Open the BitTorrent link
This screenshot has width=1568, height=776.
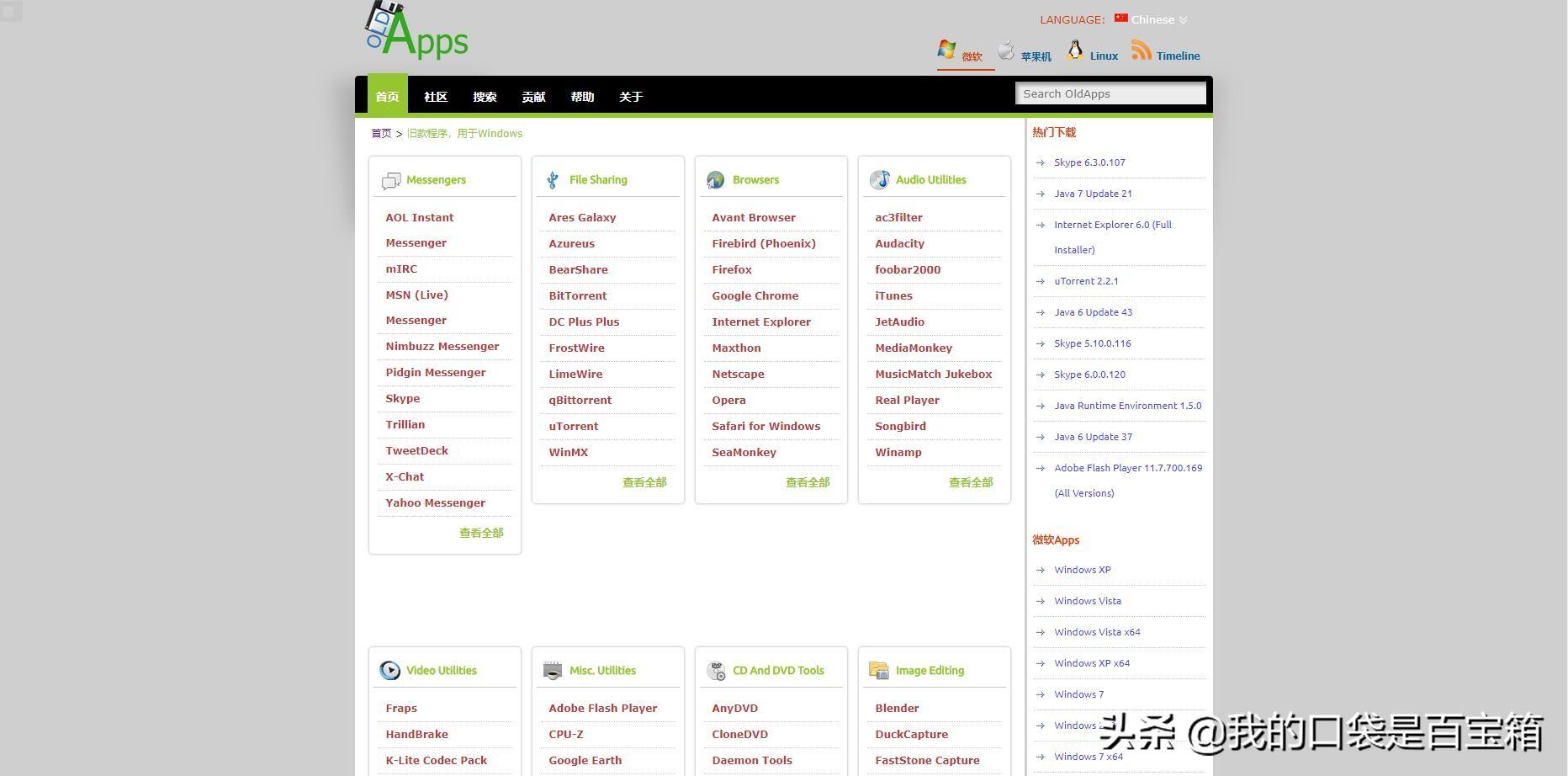578,295
